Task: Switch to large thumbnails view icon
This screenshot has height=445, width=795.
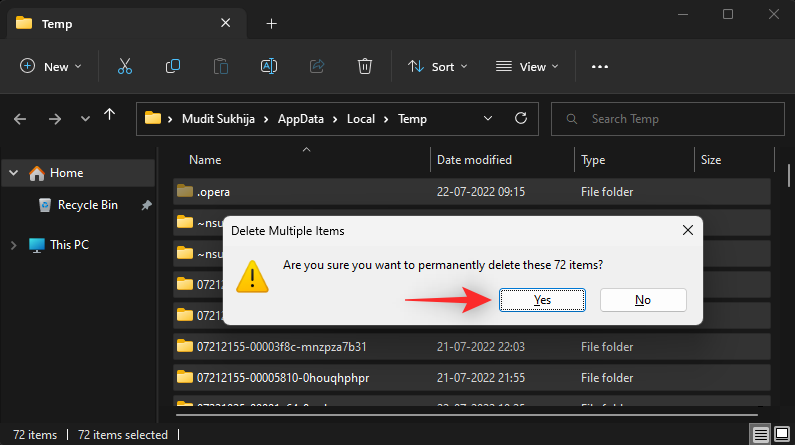Action: pos(782,434)
